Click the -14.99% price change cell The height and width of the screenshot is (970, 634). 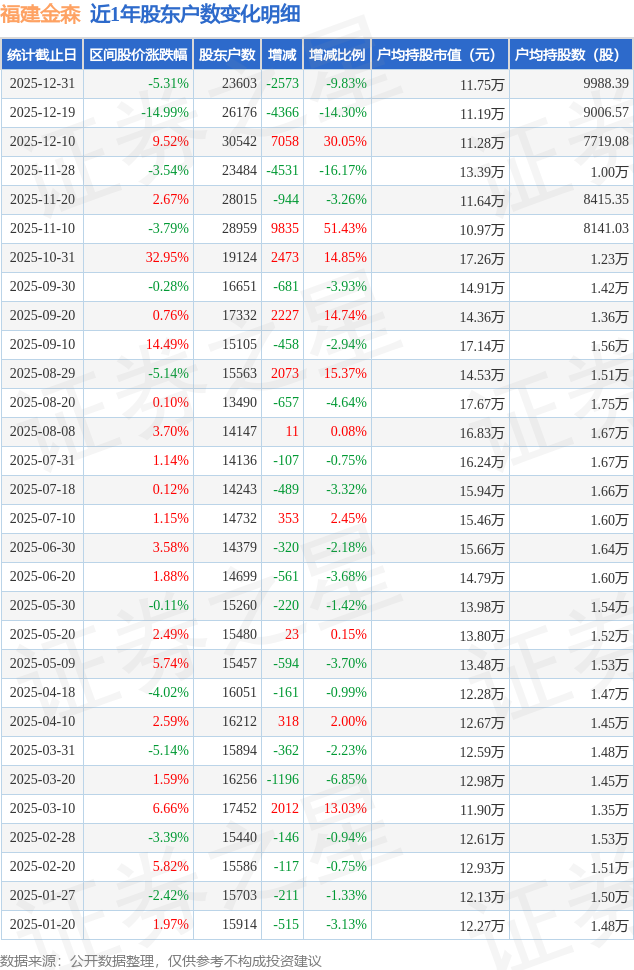click(x=164, y=113)
